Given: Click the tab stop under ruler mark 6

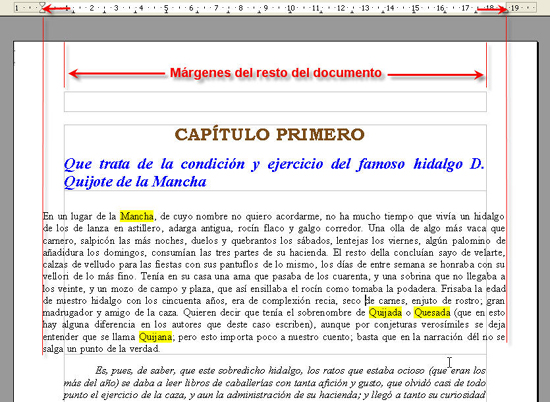Looking at the screenshot, I should point(197,12).
